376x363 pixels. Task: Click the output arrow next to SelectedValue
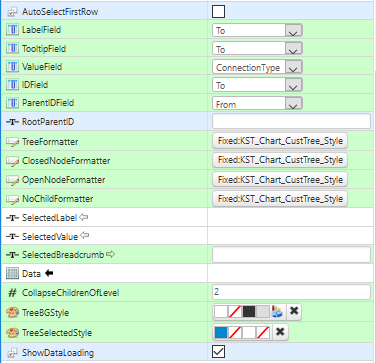coord(85,236)
